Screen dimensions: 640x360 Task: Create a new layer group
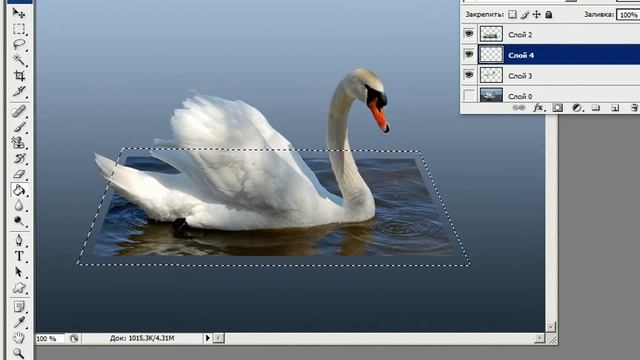596,108
